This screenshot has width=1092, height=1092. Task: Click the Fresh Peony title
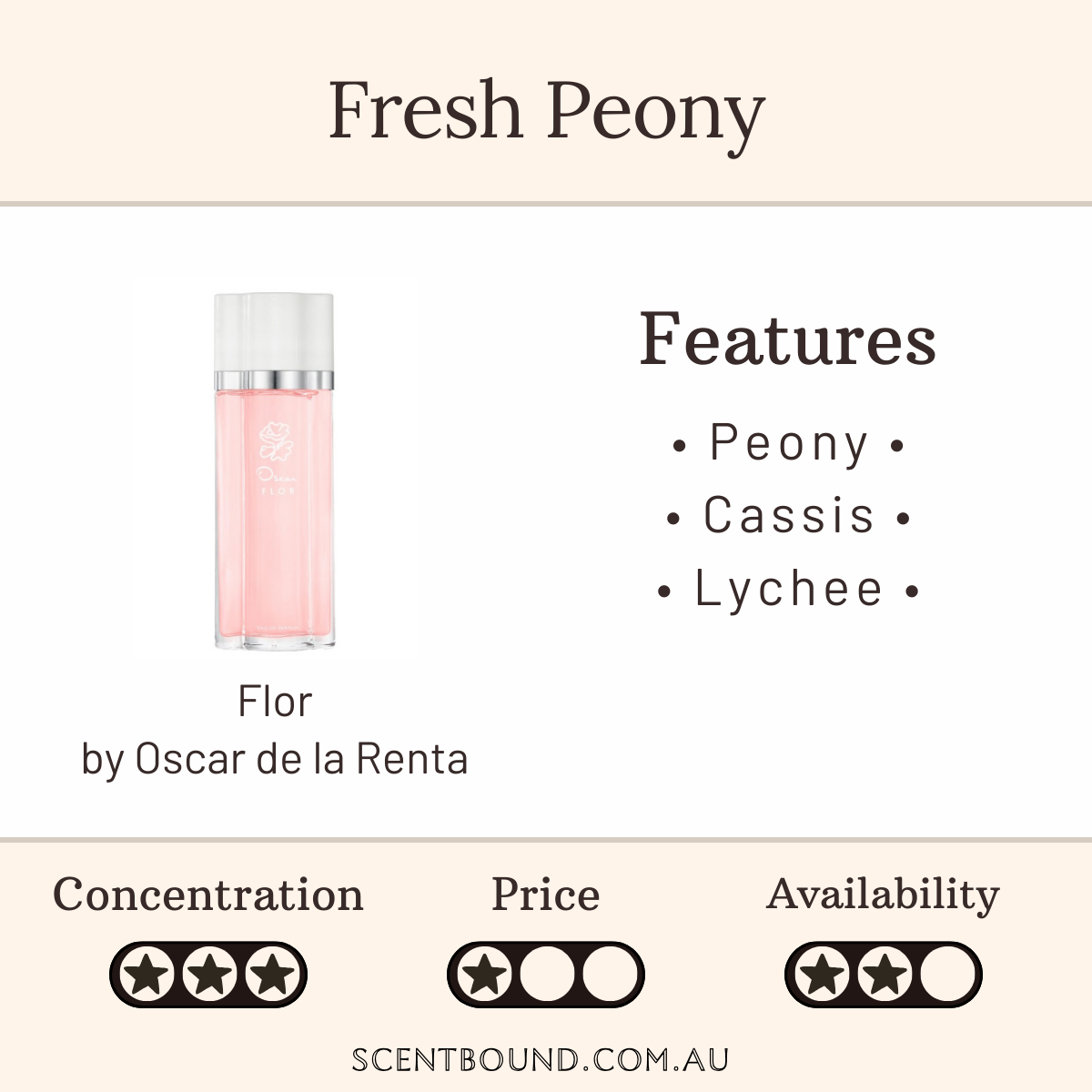pyautogui.click(x=546, y=113)
